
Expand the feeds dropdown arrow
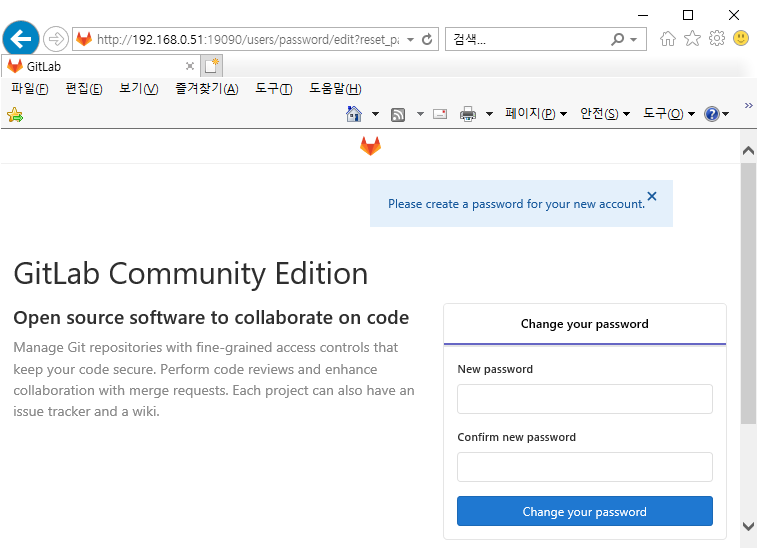[x=420, y=115]
